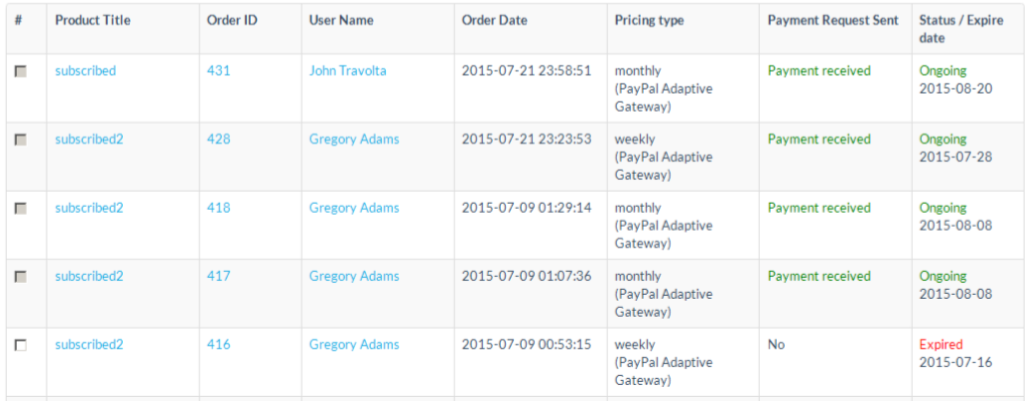Screen dimensions: 1030x401
Task: Open the 'subscribed' product link
Action: click(85, 71)
